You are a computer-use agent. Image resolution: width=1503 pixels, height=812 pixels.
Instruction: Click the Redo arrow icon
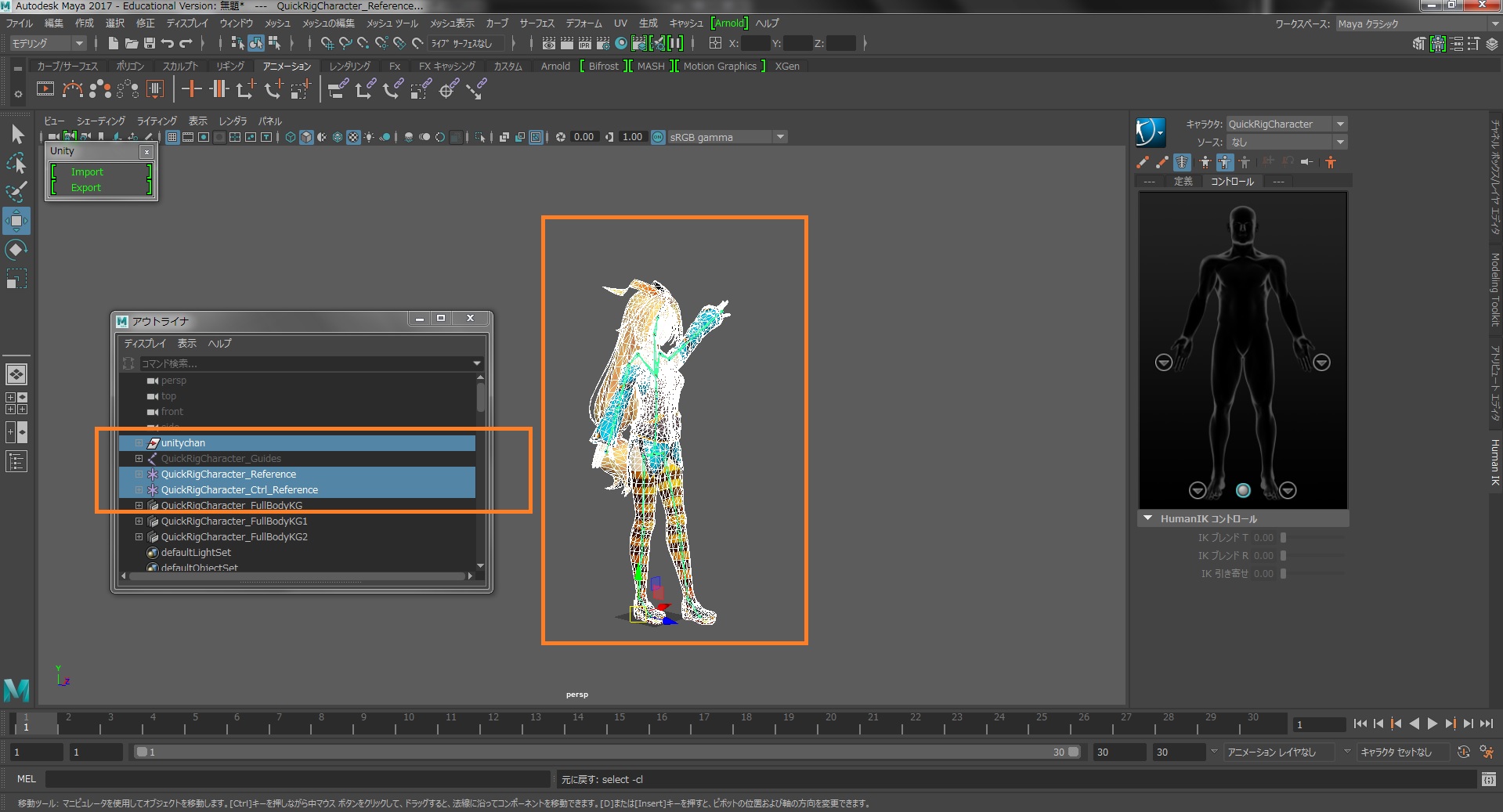point(186,43)
